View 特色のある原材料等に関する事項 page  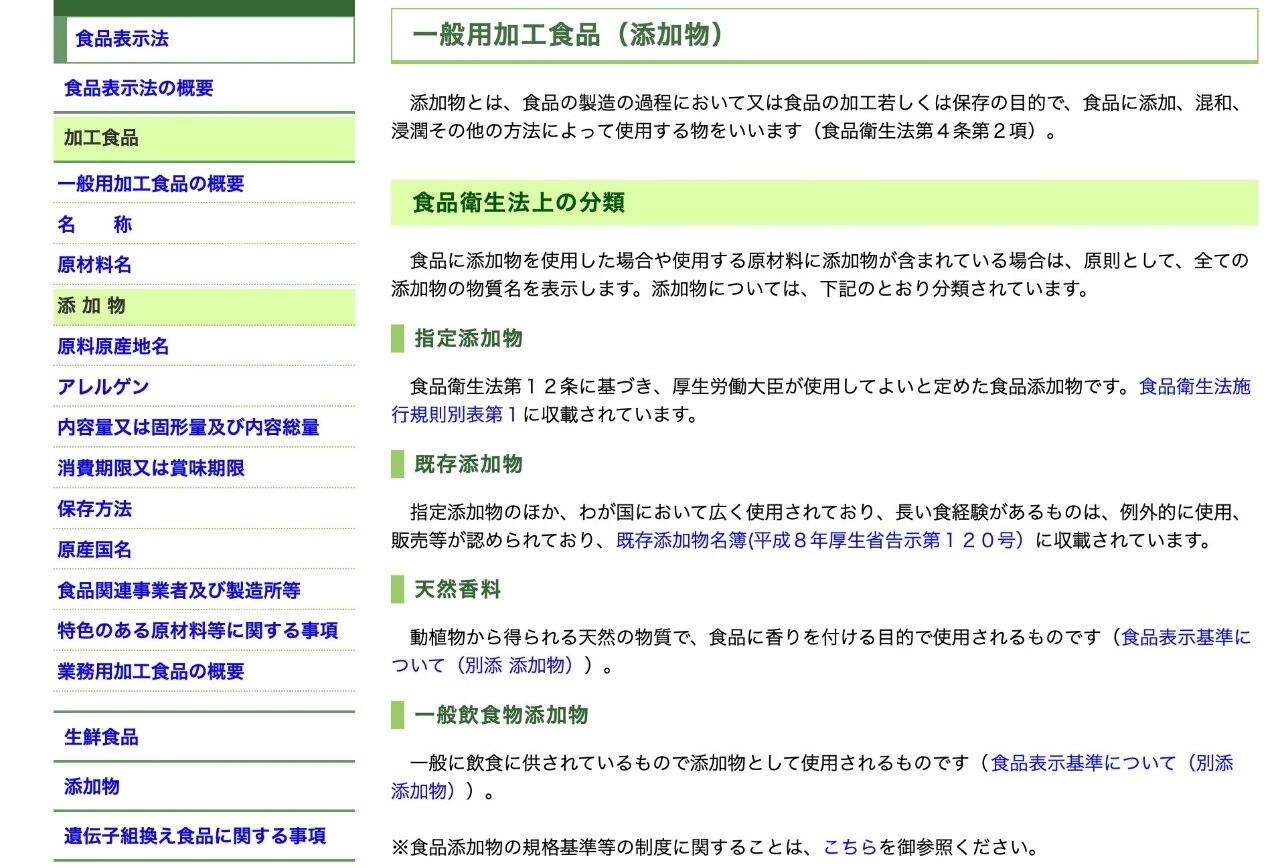coord(198,631)
